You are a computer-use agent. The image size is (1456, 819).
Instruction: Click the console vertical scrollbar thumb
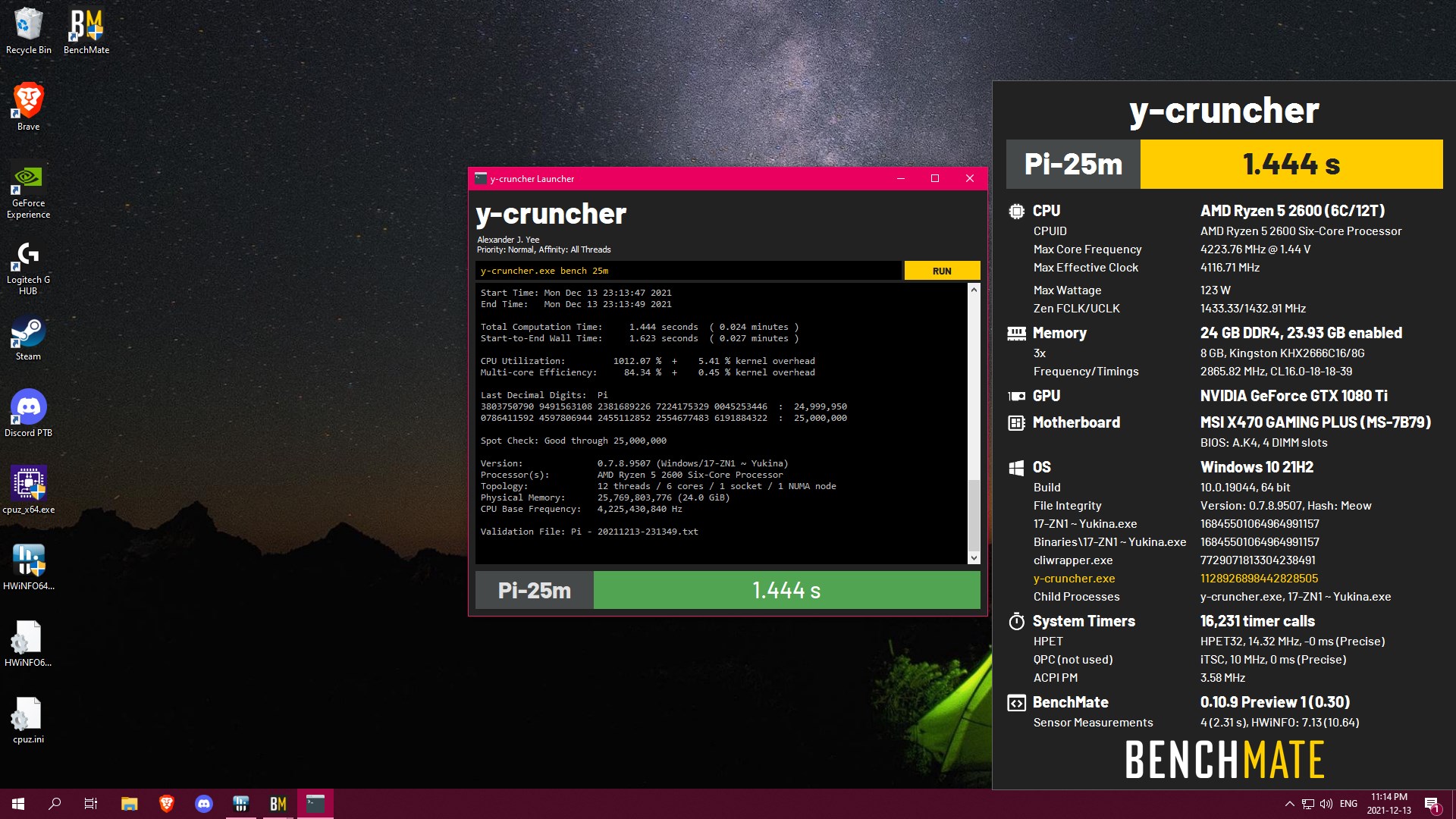point(974,515)
